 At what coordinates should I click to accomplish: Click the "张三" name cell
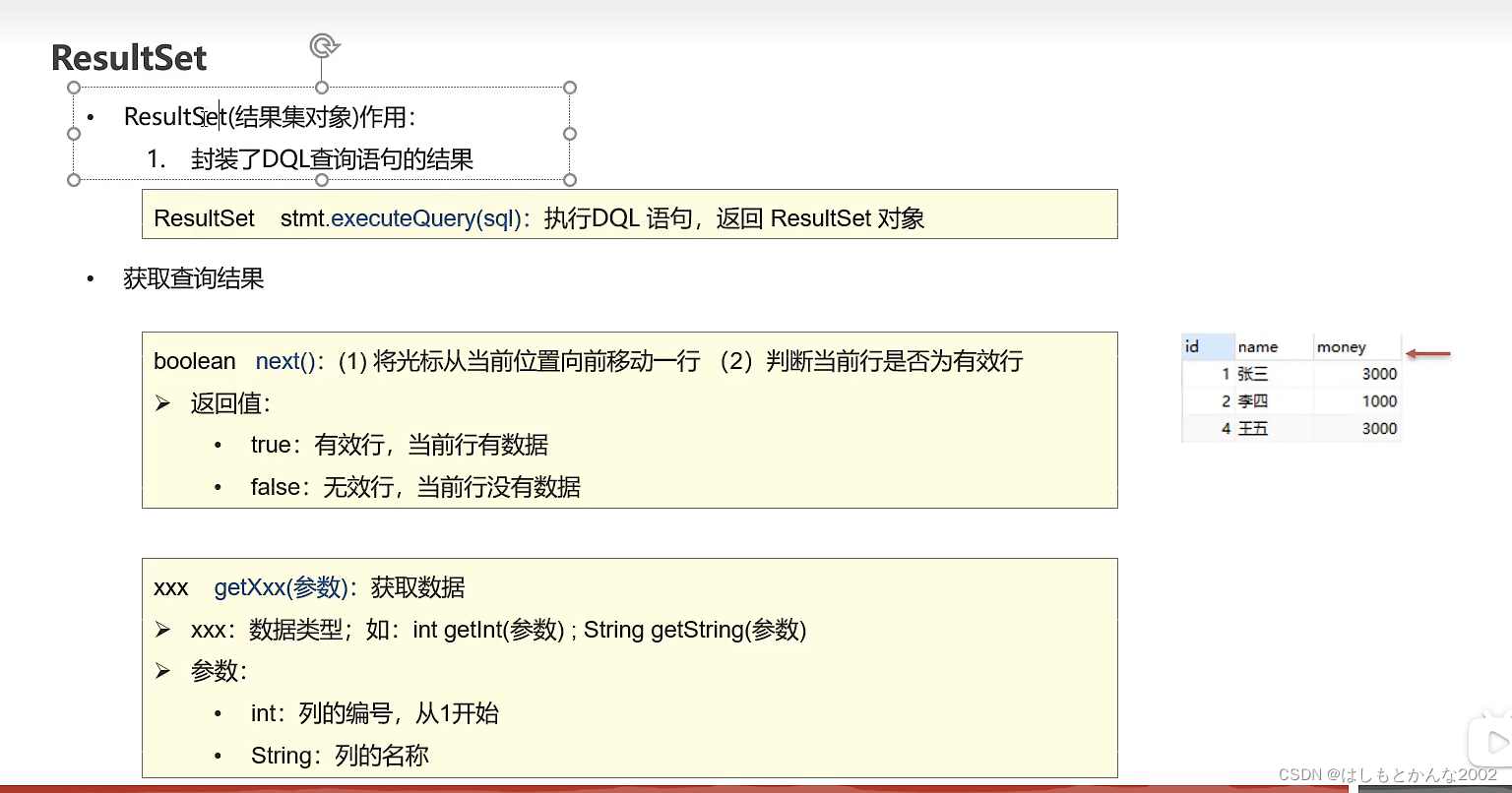click(1253, 374)
